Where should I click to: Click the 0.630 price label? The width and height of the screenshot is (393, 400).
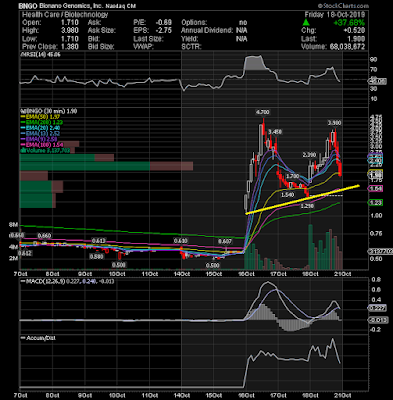(x=180, y=241)
